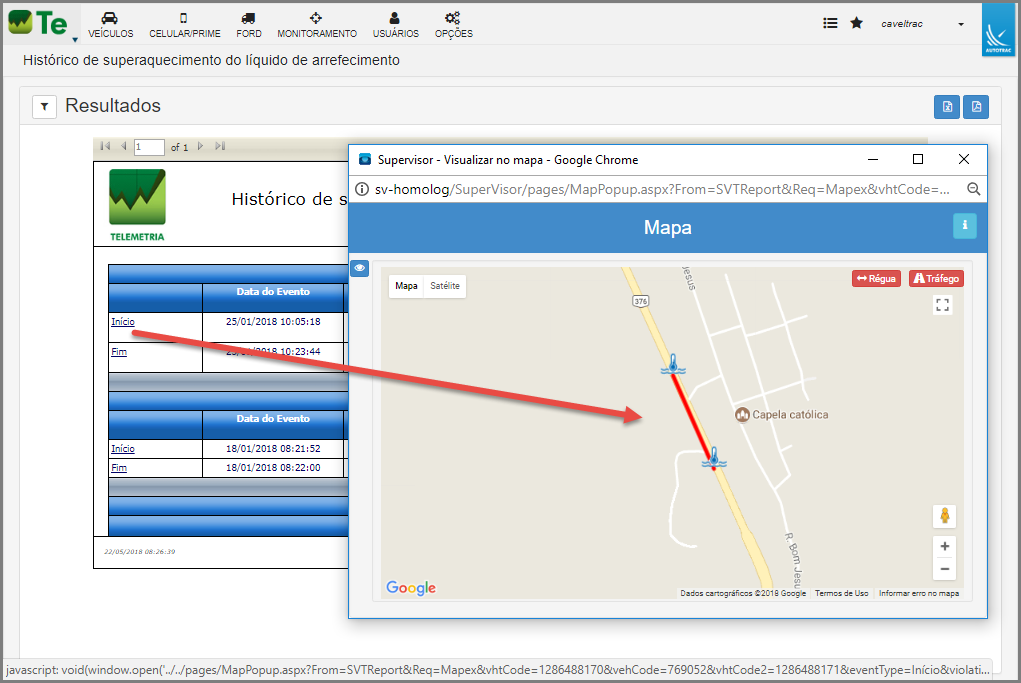This screenshot has height=683, width=1021.
Task: Open the Celular/Prime menu
Action: (184, 25)
